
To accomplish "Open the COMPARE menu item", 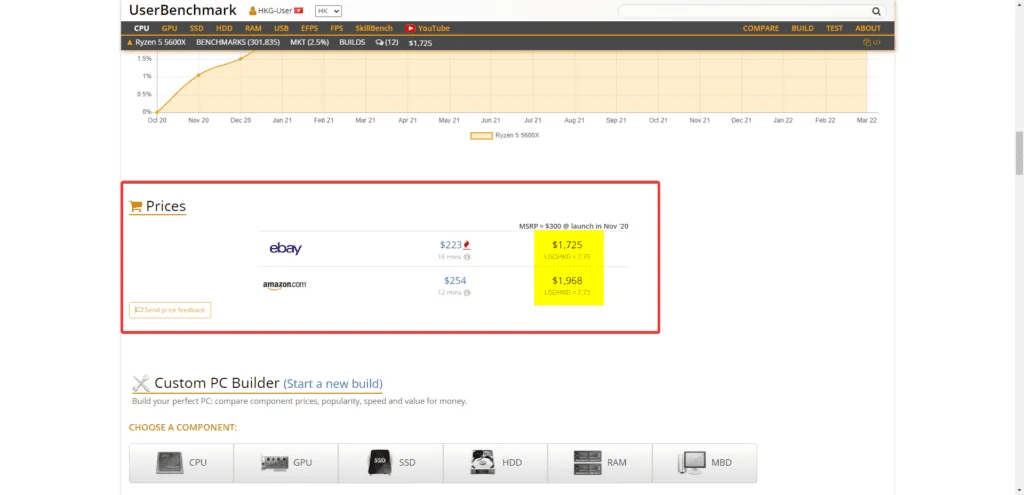I will tap(761, 28).
